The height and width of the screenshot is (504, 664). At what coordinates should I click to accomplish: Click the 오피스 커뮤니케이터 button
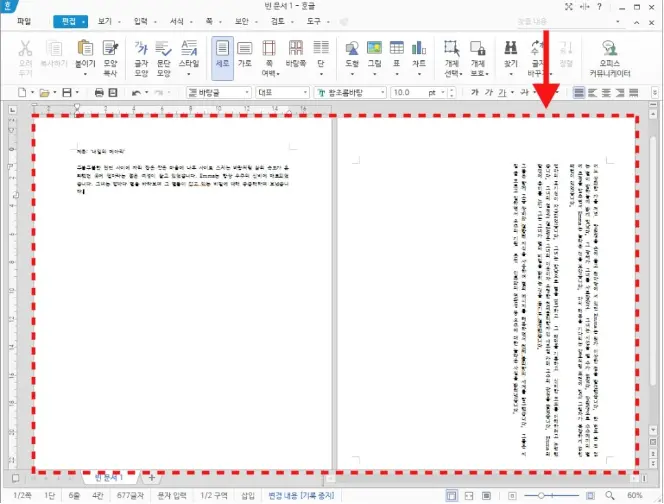(611, 53)
